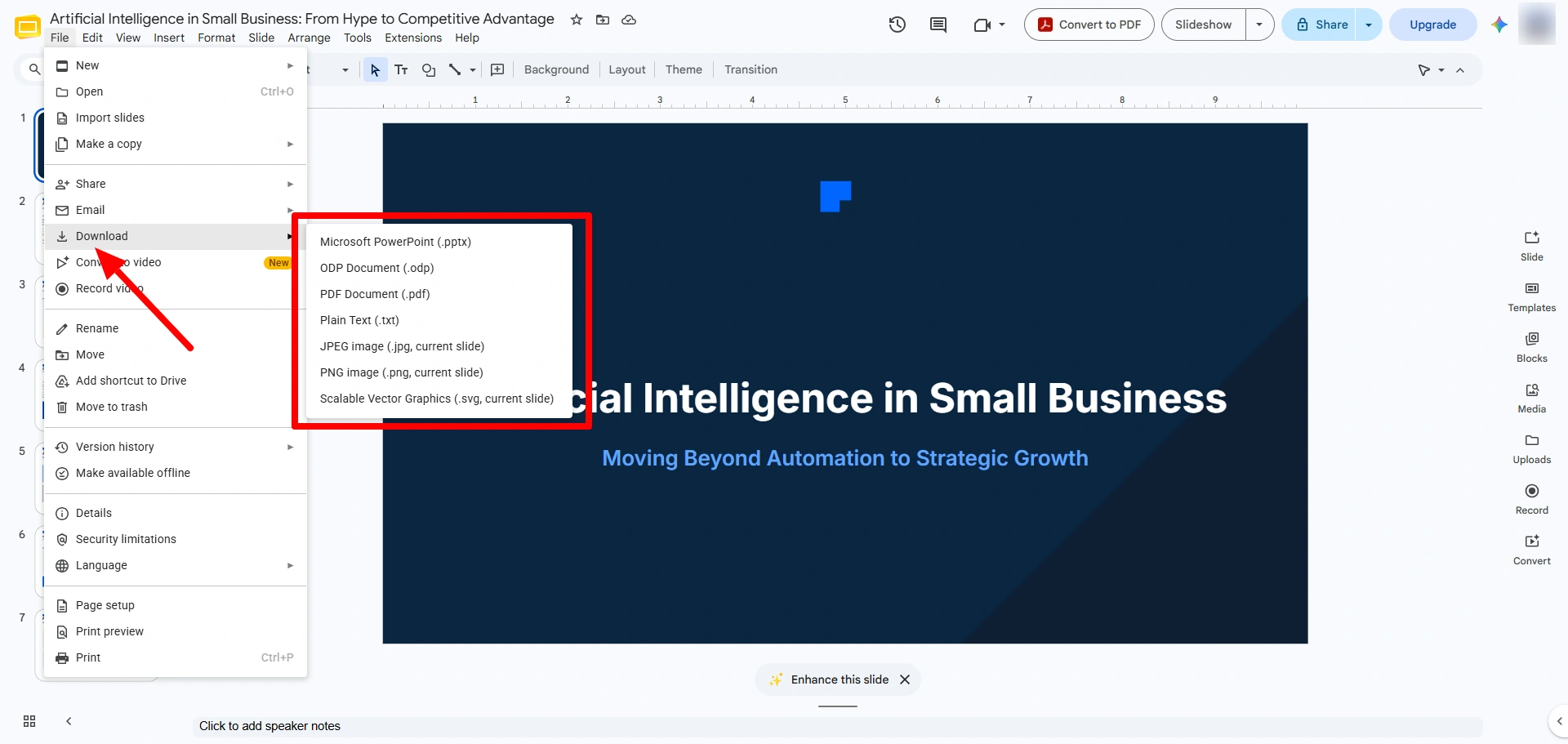Viewport: 1568px width, 744px height.
Task: Choose PNG image current slide download
Action: click(439, 372)
